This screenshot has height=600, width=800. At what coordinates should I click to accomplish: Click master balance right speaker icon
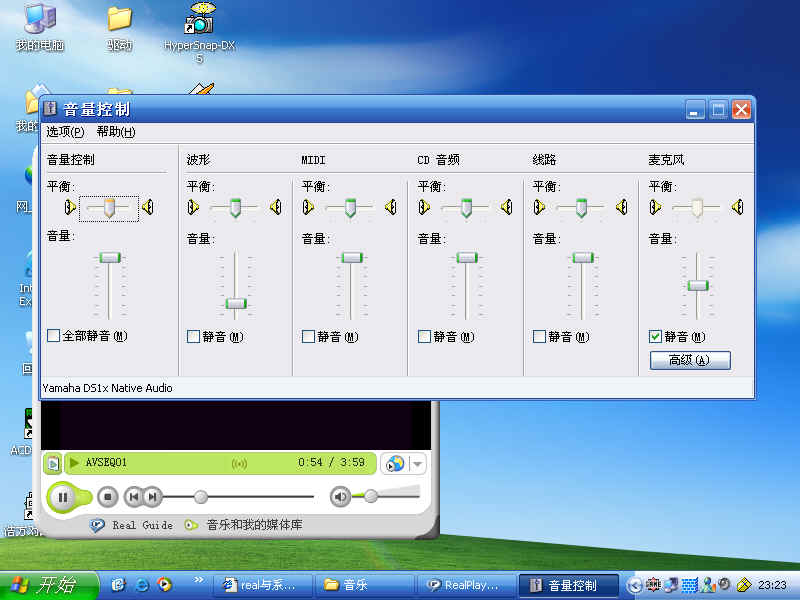(x=147, y=207)
